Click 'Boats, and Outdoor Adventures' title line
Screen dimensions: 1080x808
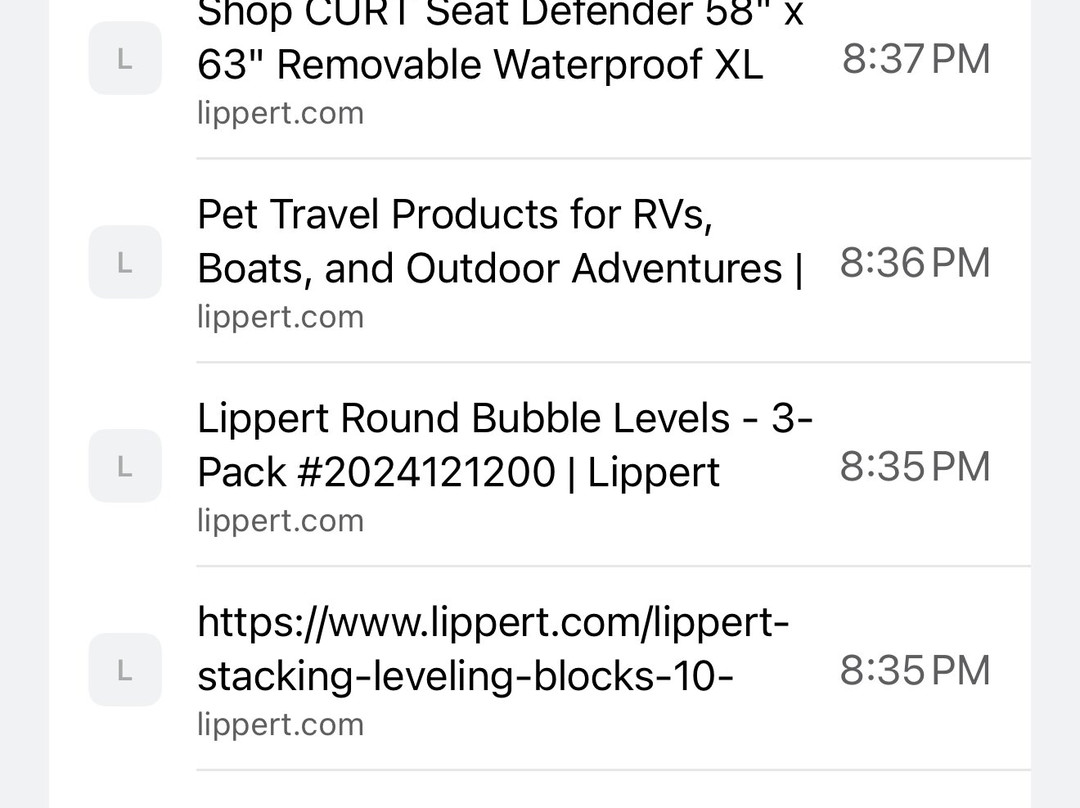500,268
